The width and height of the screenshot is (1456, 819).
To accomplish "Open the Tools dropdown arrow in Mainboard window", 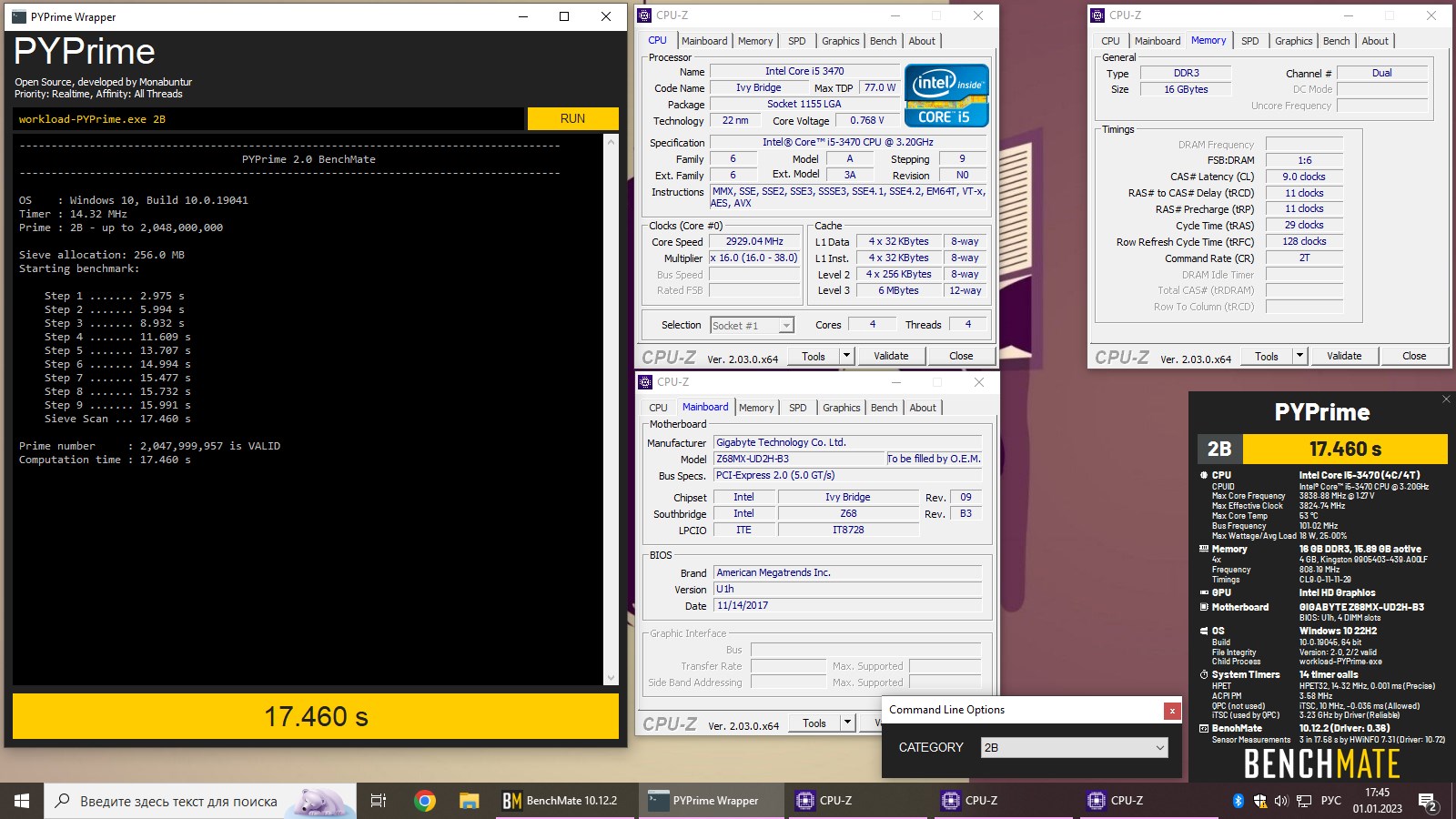I will tap(848, 723).
